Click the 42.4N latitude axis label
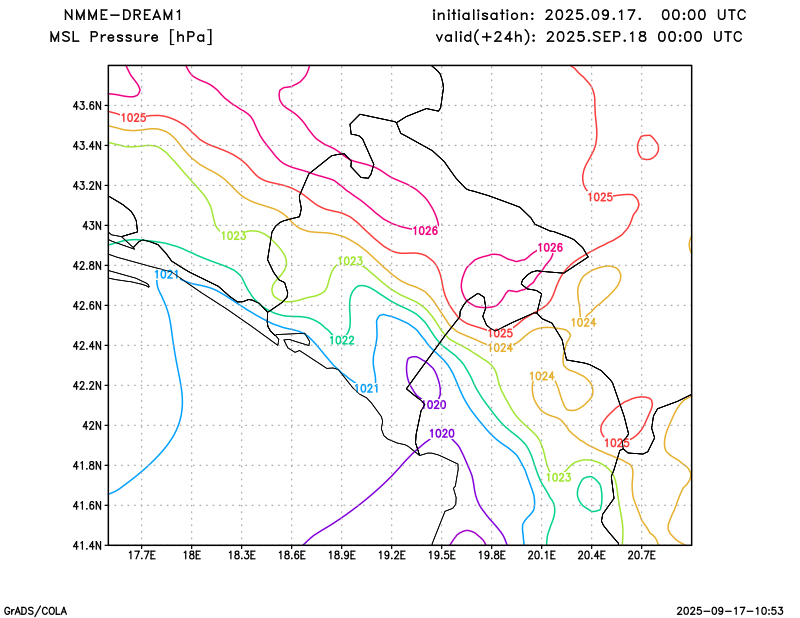Screen dimensions: 800x618 point(87,345)
